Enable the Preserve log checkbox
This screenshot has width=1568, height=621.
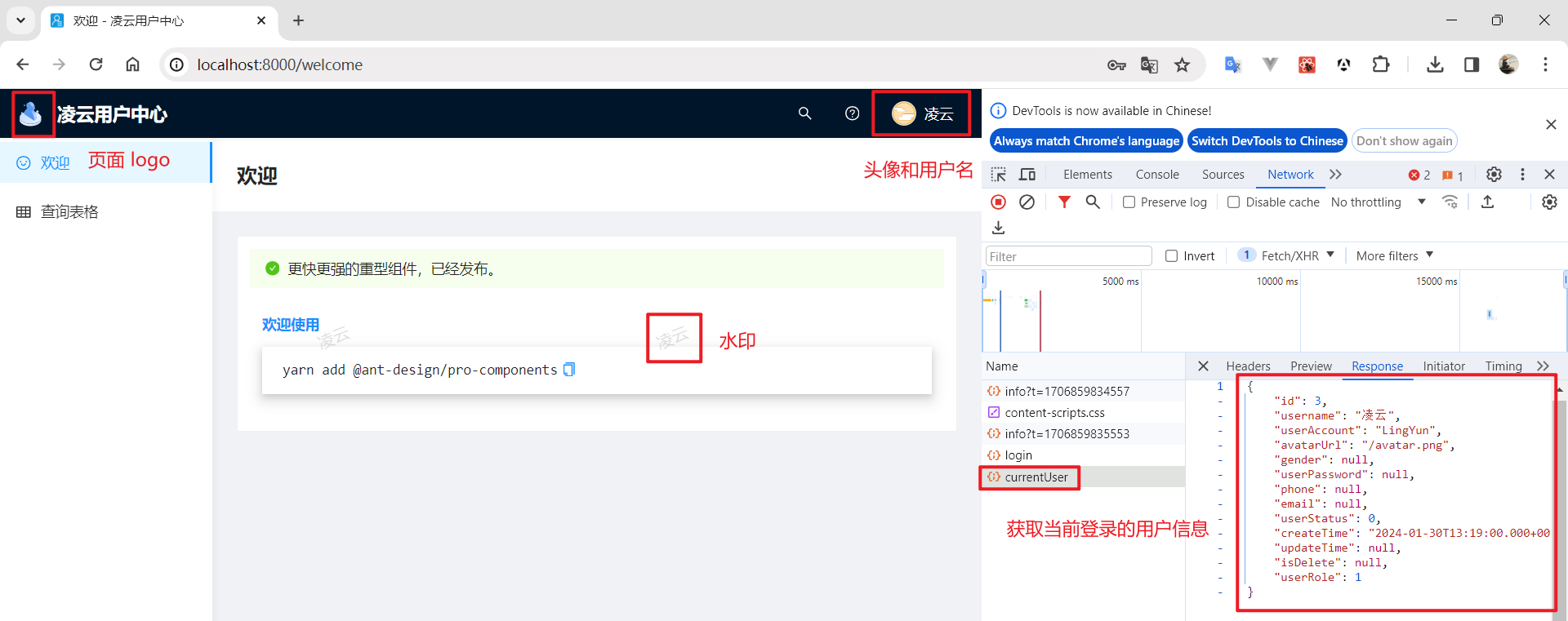[x=1129, y=202]
